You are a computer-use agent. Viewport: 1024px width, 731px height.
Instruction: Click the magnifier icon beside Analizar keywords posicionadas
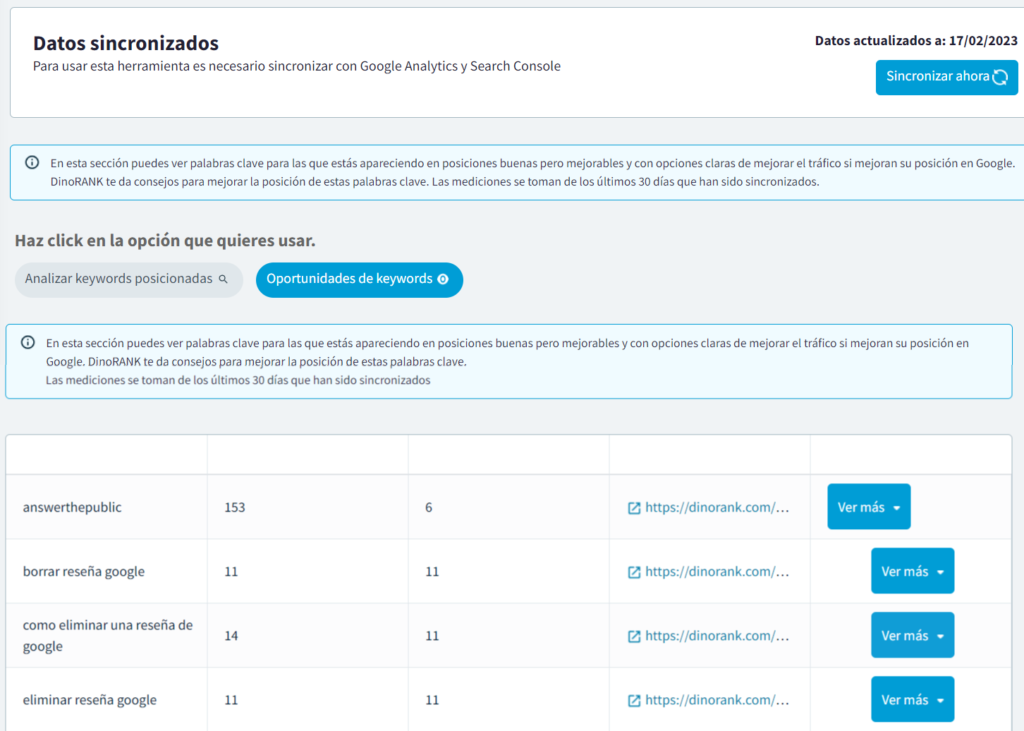coord(223,280)
